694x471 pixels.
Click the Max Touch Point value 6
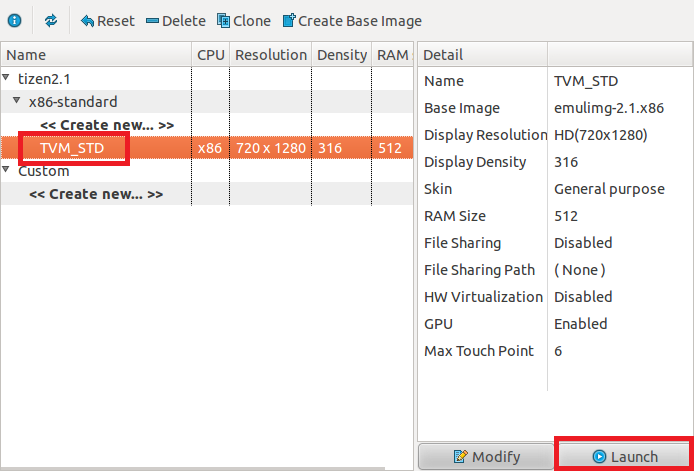(558, 351)
